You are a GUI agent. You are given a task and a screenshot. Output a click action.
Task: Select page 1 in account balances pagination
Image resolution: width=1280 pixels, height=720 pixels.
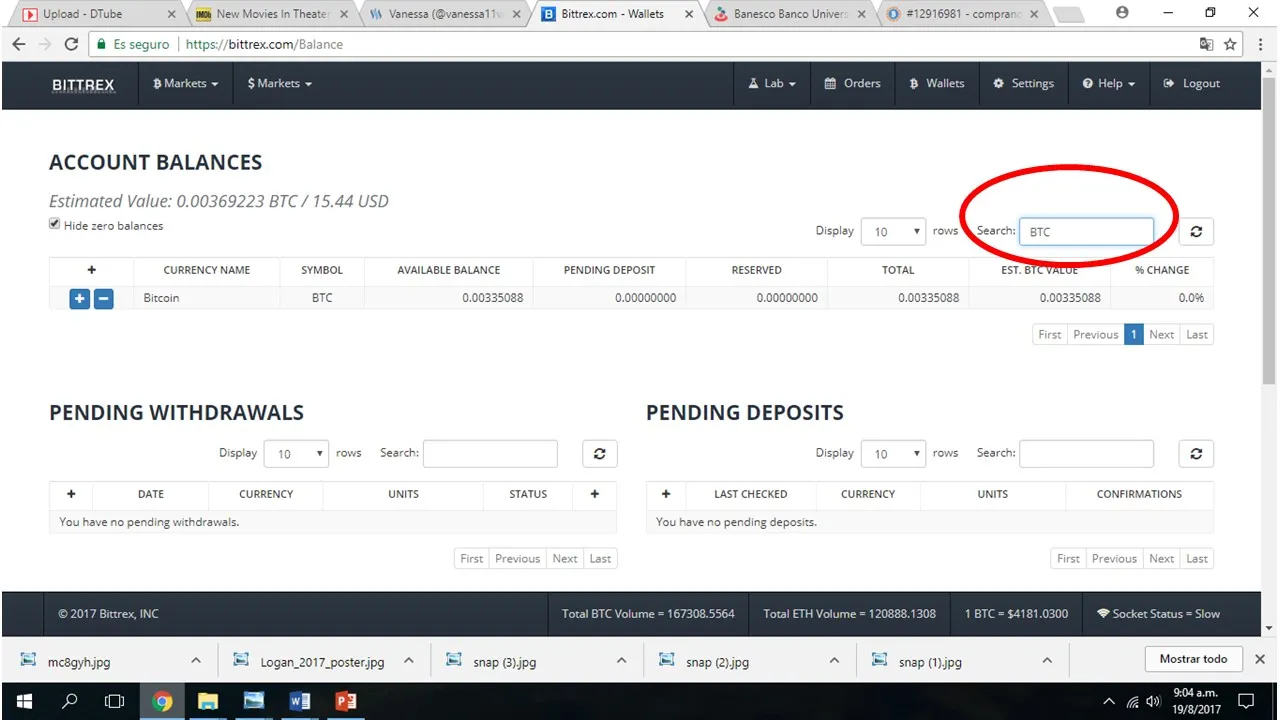pyautogui.click(x=1133, y=335)
